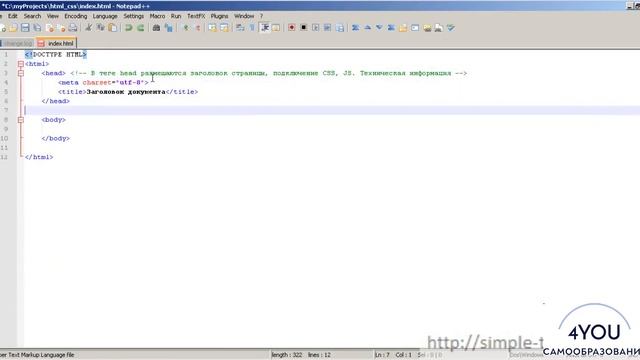Save the current file using the toolbar
Screen dimensions: 640x360
pyautogui.click(x=25, y=28)
